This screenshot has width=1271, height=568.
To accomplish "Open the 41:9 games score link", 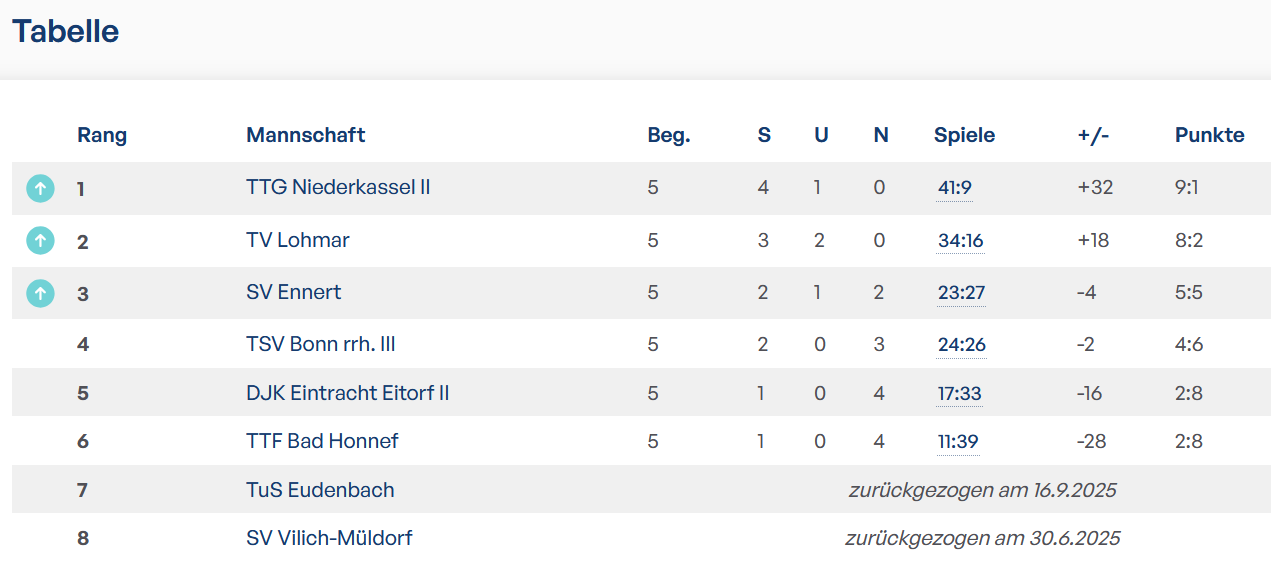I will (954, 188).
